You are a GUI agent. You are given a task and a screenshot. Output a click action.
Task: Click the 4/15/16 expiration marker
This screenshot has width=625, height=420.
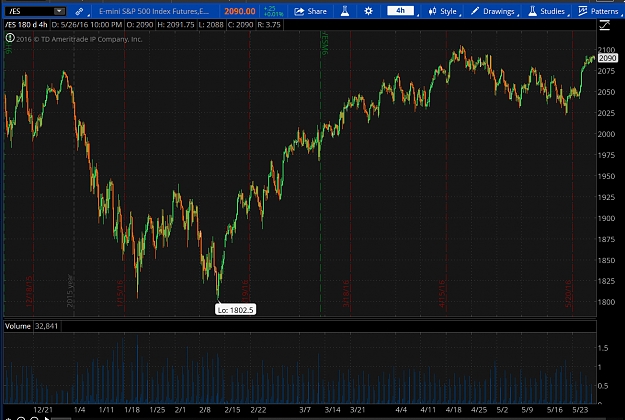[x=442, y=293]
